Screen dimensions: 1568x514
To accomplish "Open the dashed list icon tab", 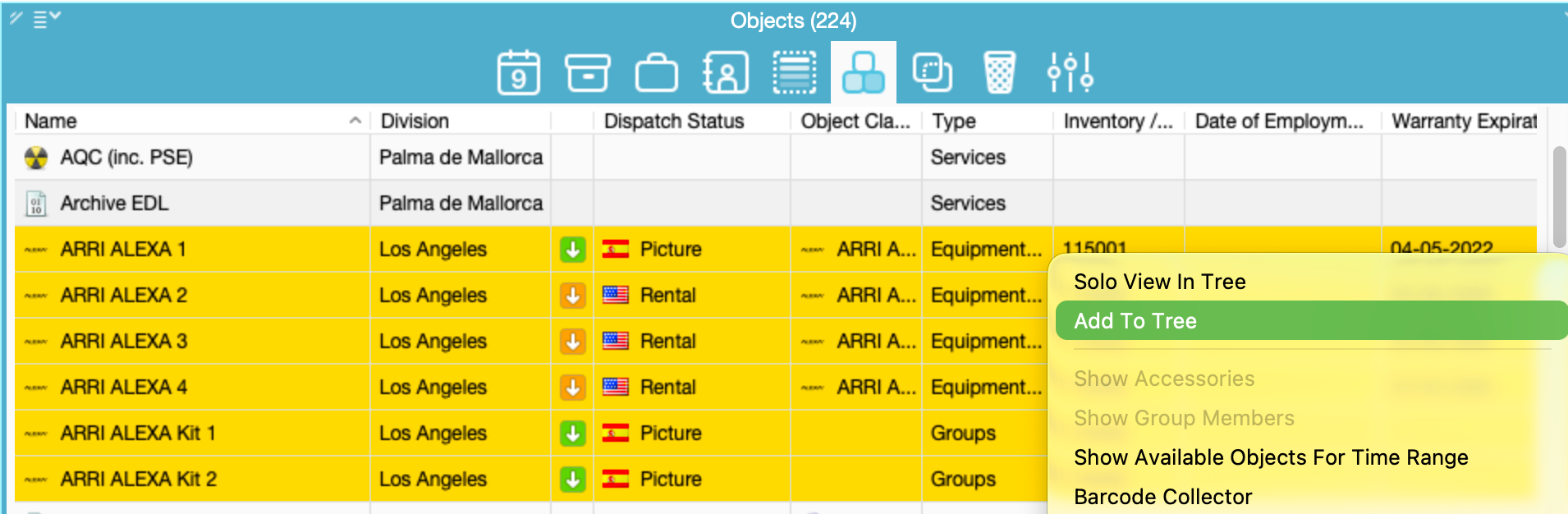I will point(794,72).
